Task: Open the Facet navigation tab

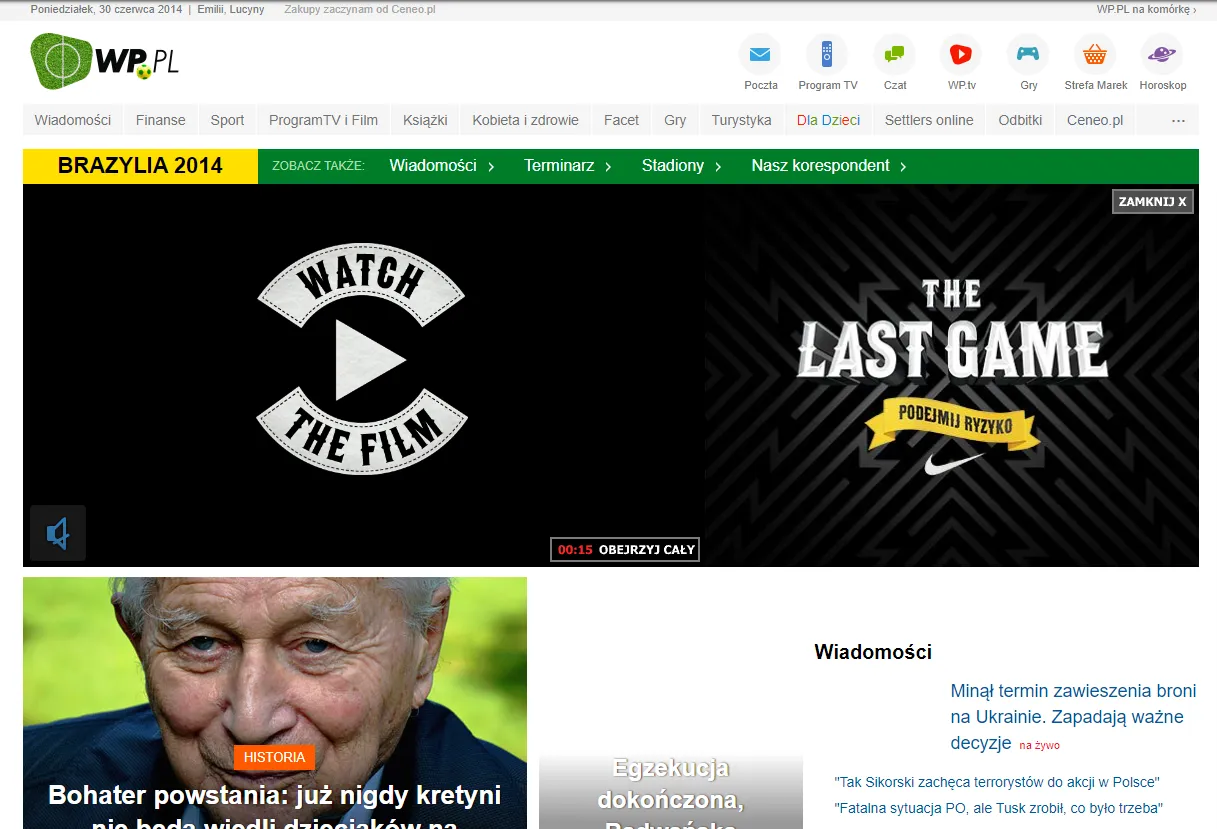Action: pyautogui.click(x=621, y=120)
